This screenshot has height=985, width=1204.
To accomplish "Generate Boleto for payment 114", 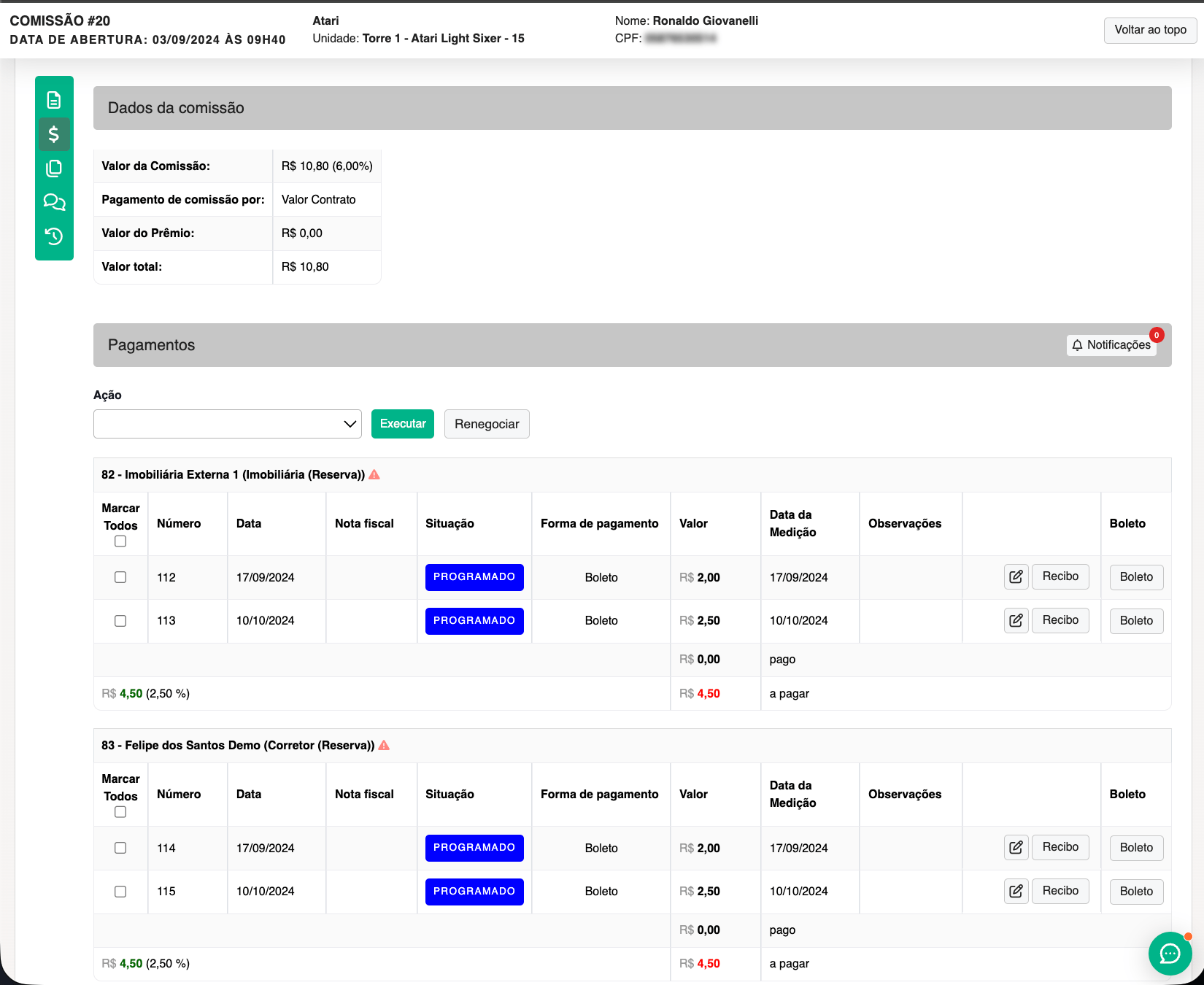I will pyautogui.click(x=1136, y=848).
